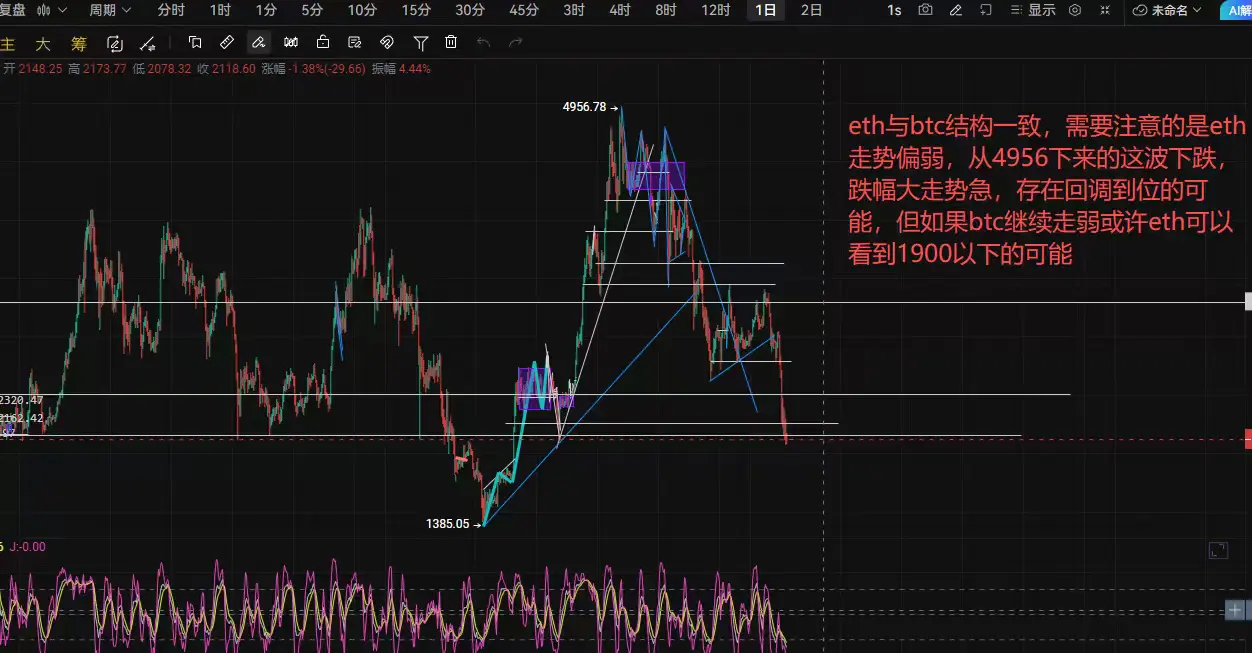This screenshot has width=1252, height=653.
Task: Delete drawings with the trash icon
Action: (x=451, y=43)
